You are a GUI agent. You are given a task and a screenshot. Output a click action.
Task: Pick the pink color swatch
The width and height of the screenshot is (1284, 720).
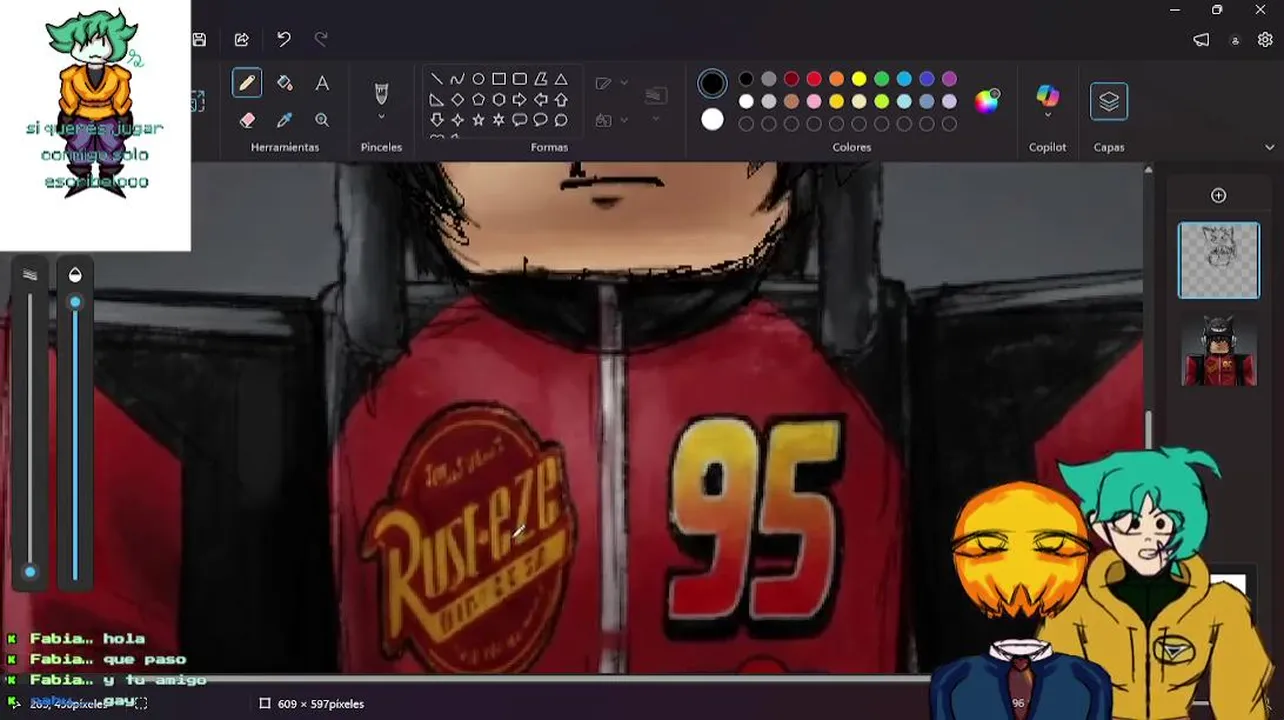(814, 101)
